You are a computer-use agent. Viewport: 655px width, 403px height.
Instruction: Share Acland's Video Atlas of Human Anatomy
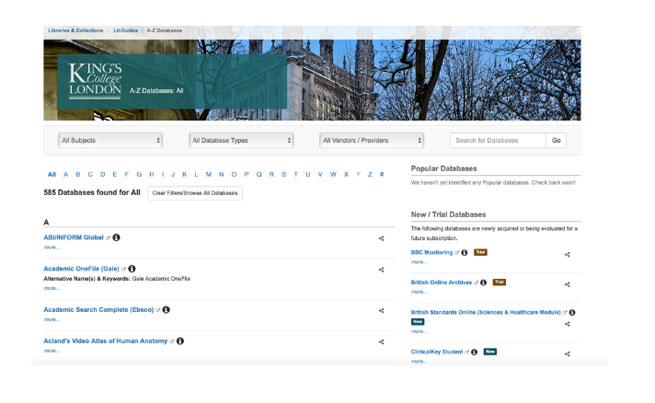coord(381,342)
